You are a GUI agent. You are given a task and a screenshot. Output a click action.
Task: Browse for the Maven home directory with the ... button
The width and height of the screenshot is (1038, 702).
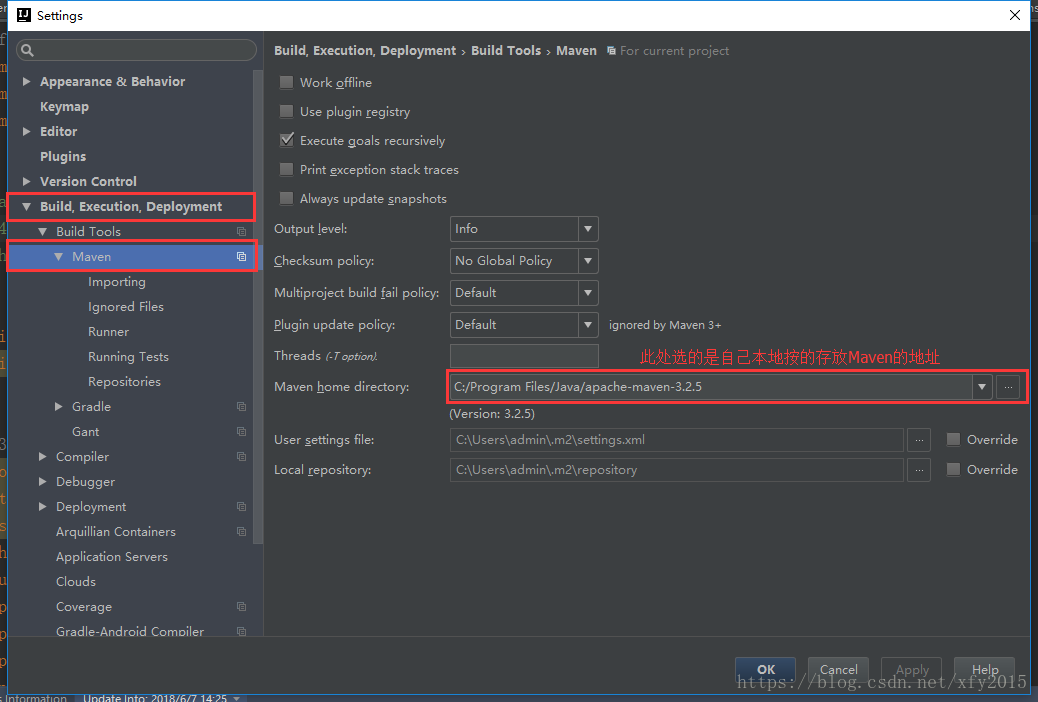pos(1008,387)
